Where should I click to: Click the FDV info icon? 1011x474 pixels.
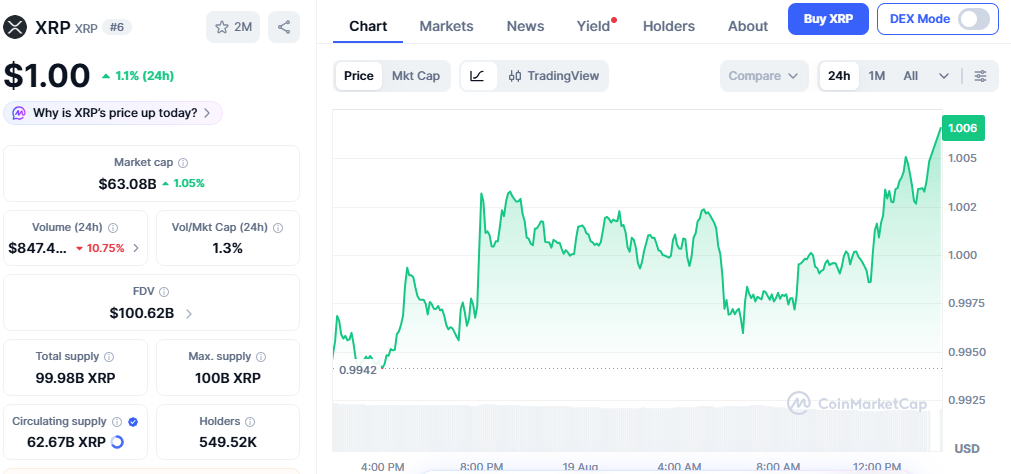pyautogui.click(x=164, y=292)
